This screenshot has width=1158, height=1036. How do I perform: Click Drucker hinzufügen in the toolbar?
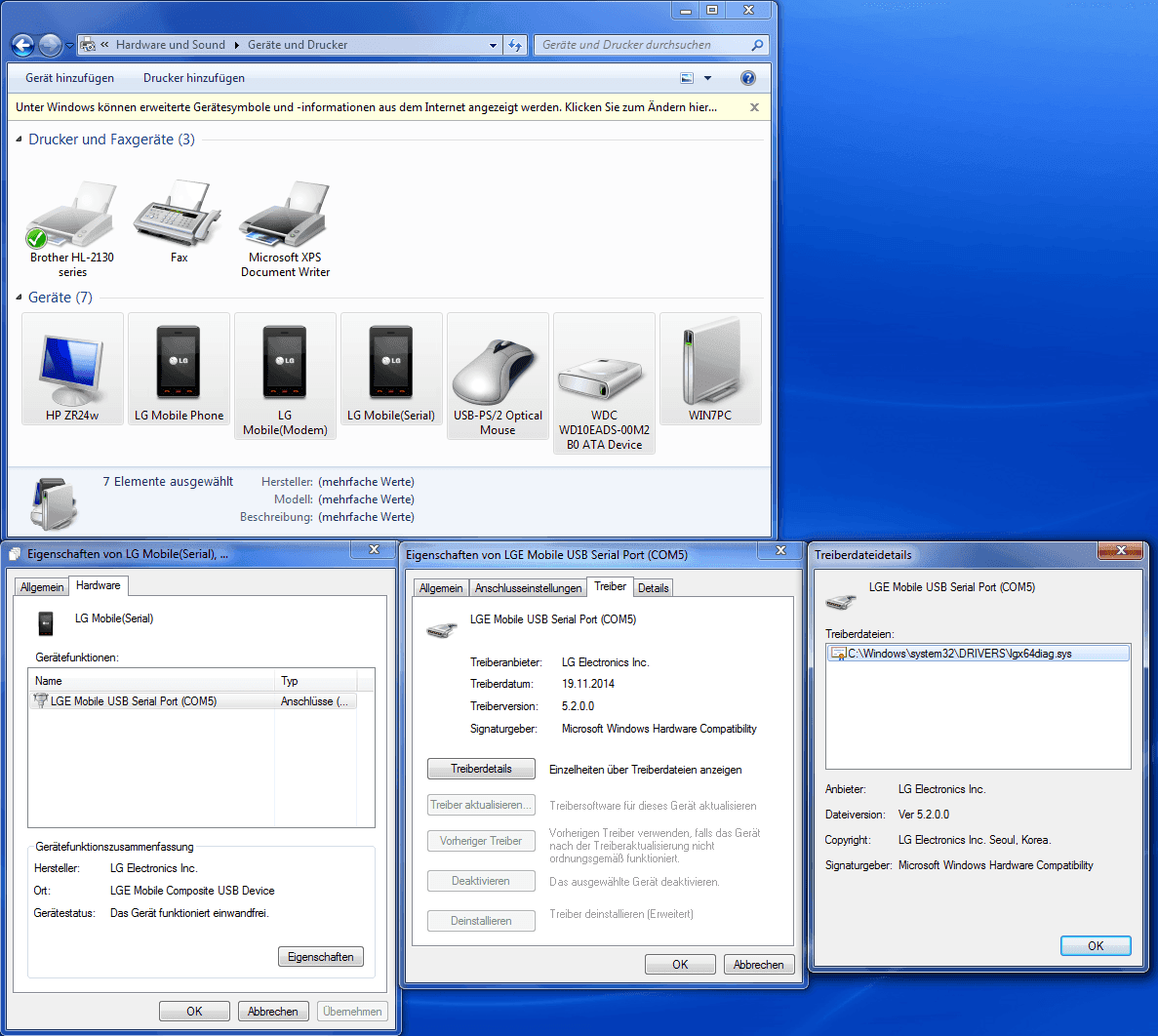[x=193, y=77]
